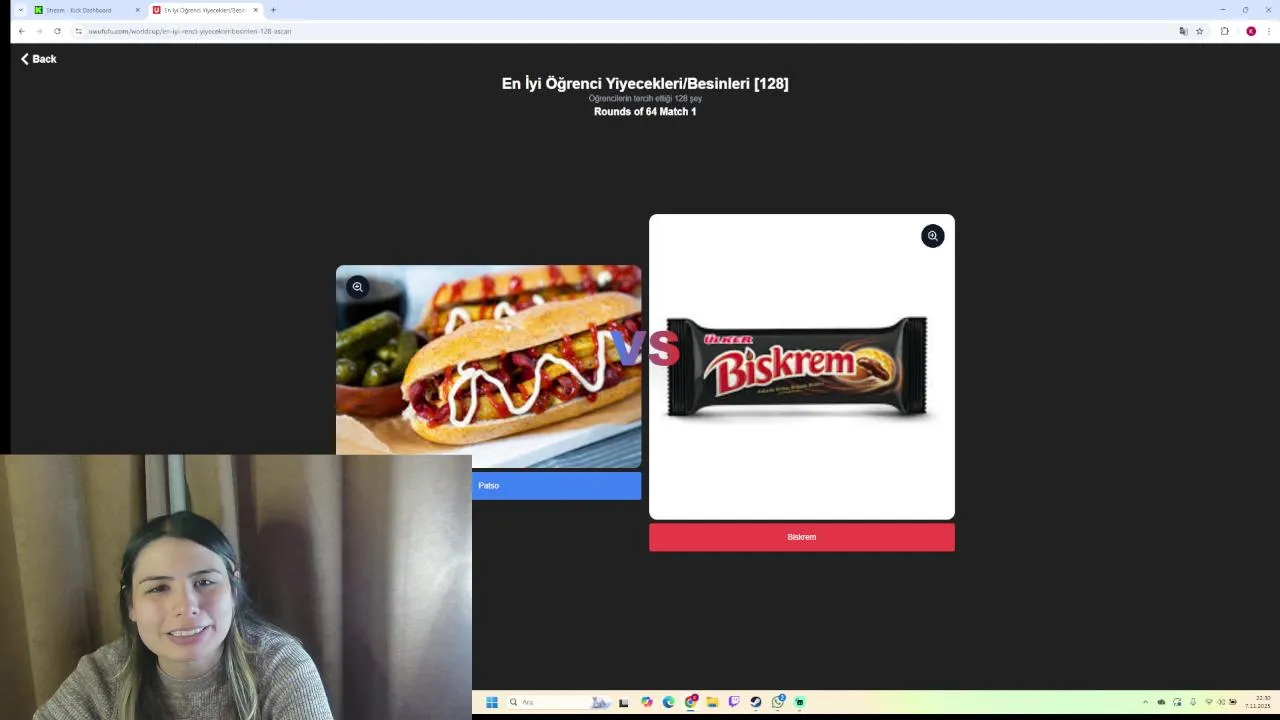Viewport: 1280px width, 720px height.
Task: Vote for Biskrem with the red button
Action: coord(801,537)
